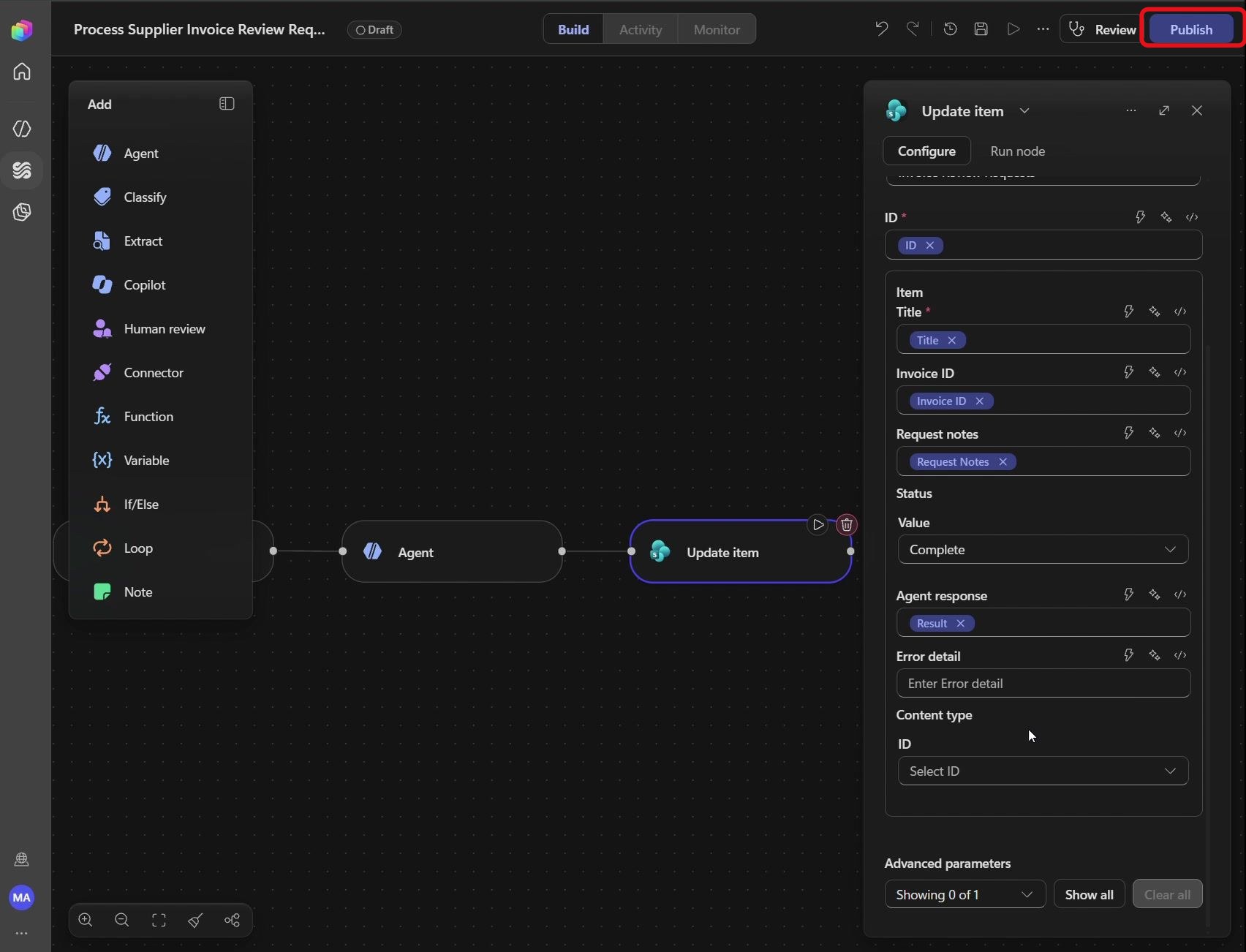Add a Classify node from Add panel

click(x=161, y=197)
